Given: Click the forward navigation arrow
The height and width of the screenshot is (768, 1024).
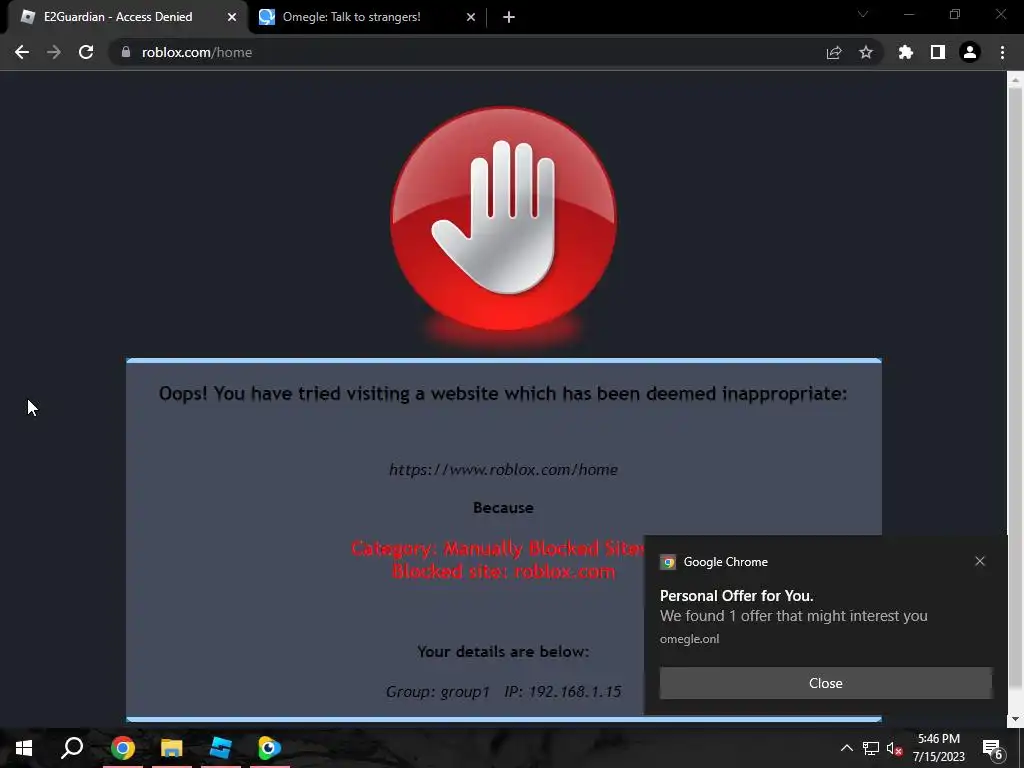Looking at the screenshot, I should click(54, 52).
